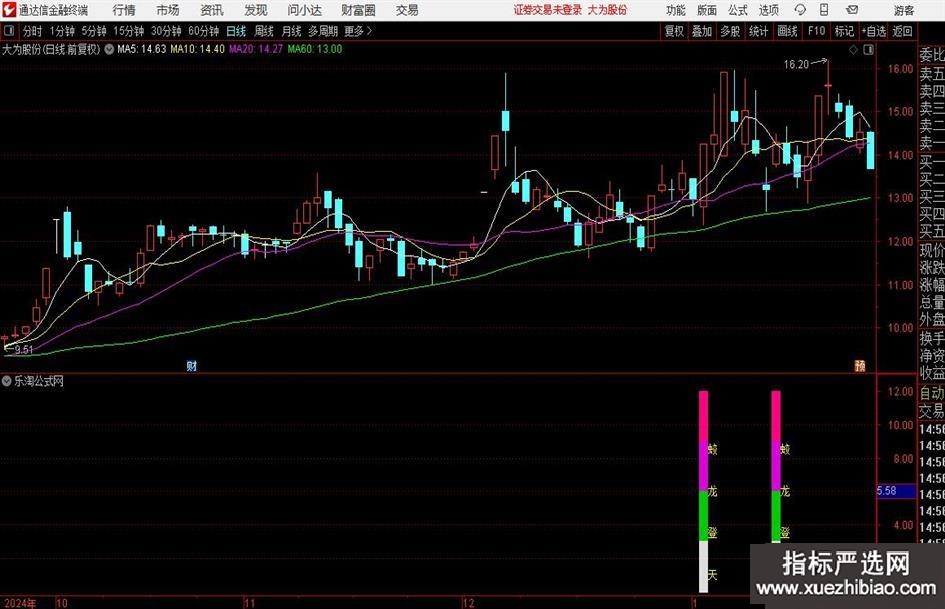Image resolution: width=945 pixels, height=609 pixels.
Task: Click the 乐淘公式网 indicator name
Action: 39,381
